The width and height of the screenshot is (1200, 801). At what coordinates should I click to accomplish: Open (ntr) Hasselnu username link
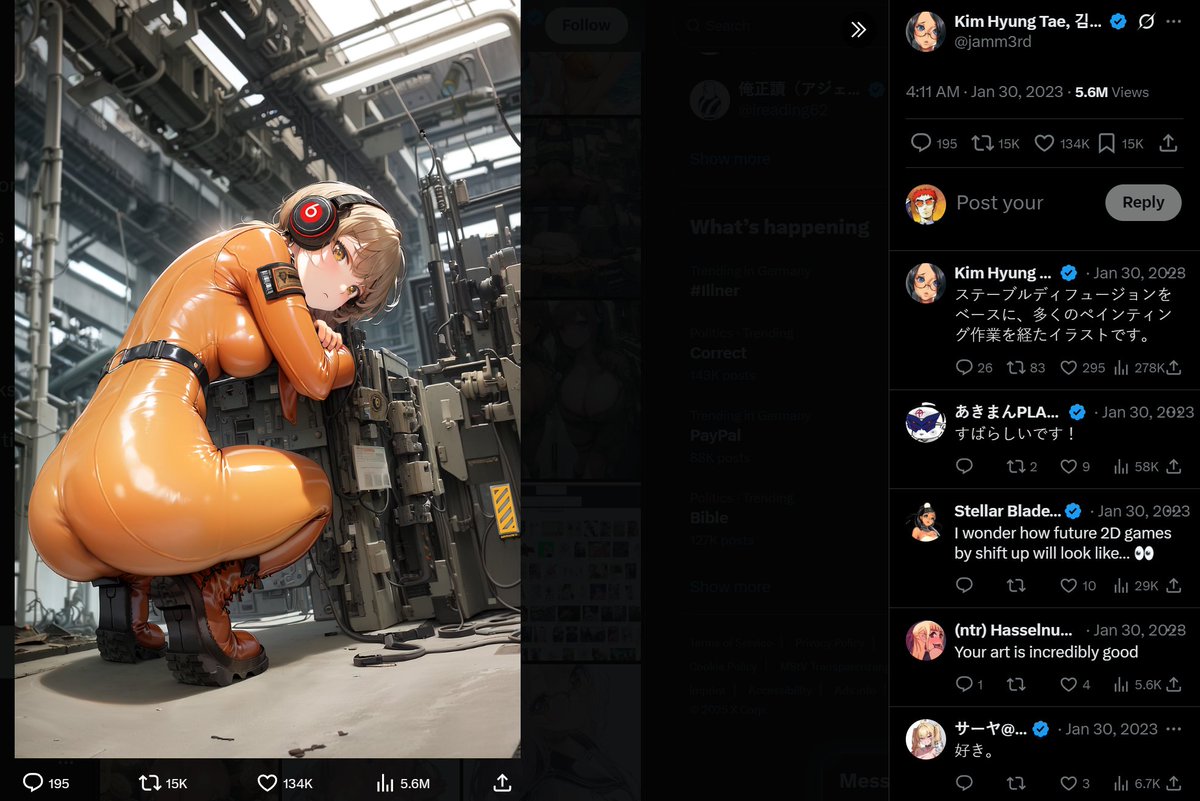(x=1013, y=630)
